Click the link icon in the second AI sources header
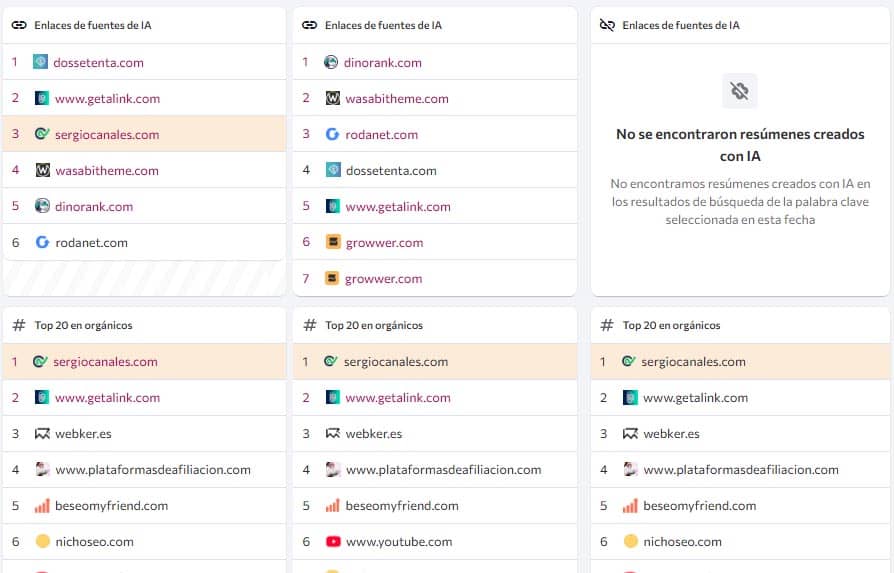The width and height of the screenshot is (894, 573). point(310,25)
